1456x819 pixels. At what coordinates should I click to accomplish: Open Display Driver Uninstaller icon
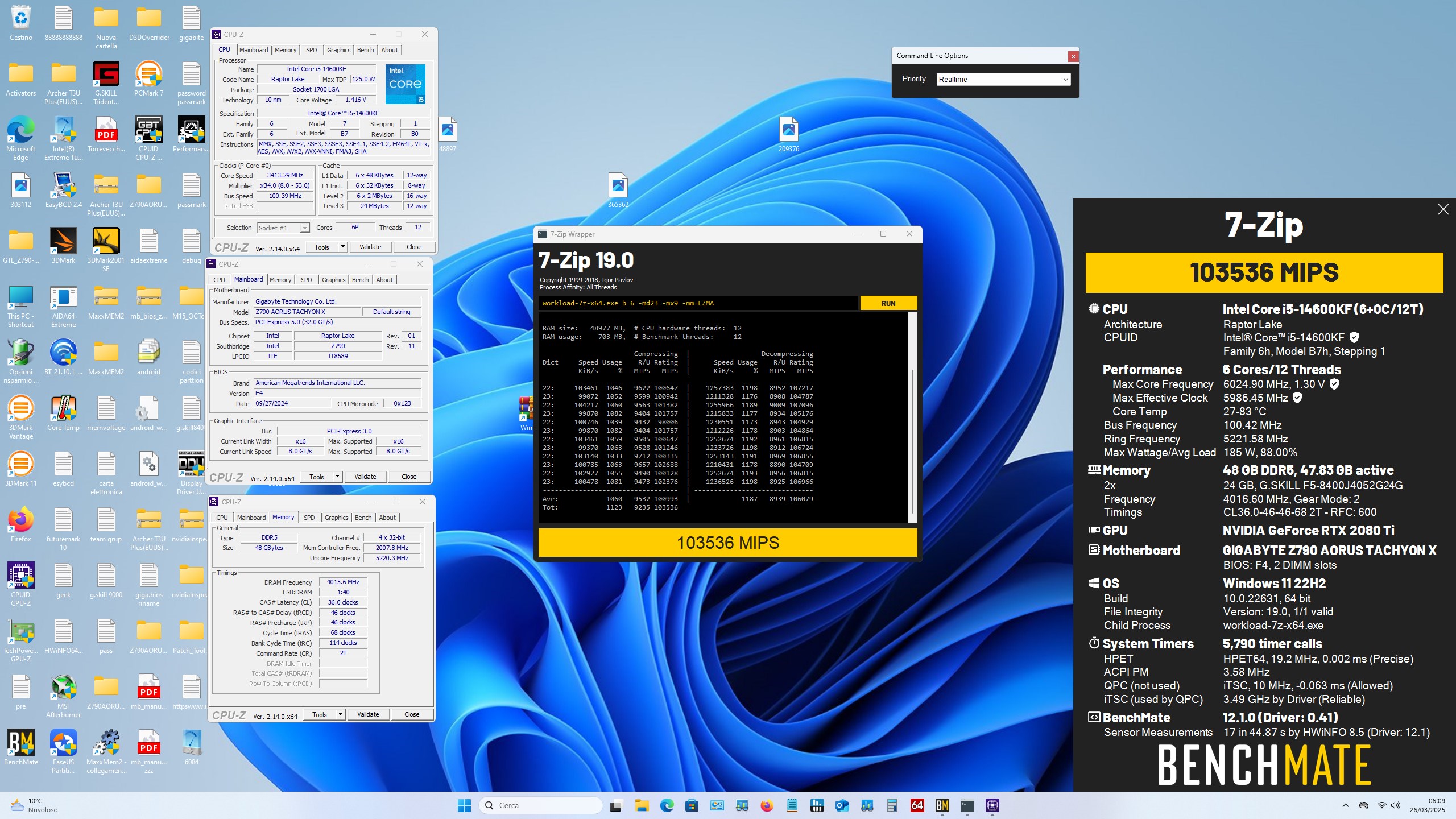(x=192, y=473)
